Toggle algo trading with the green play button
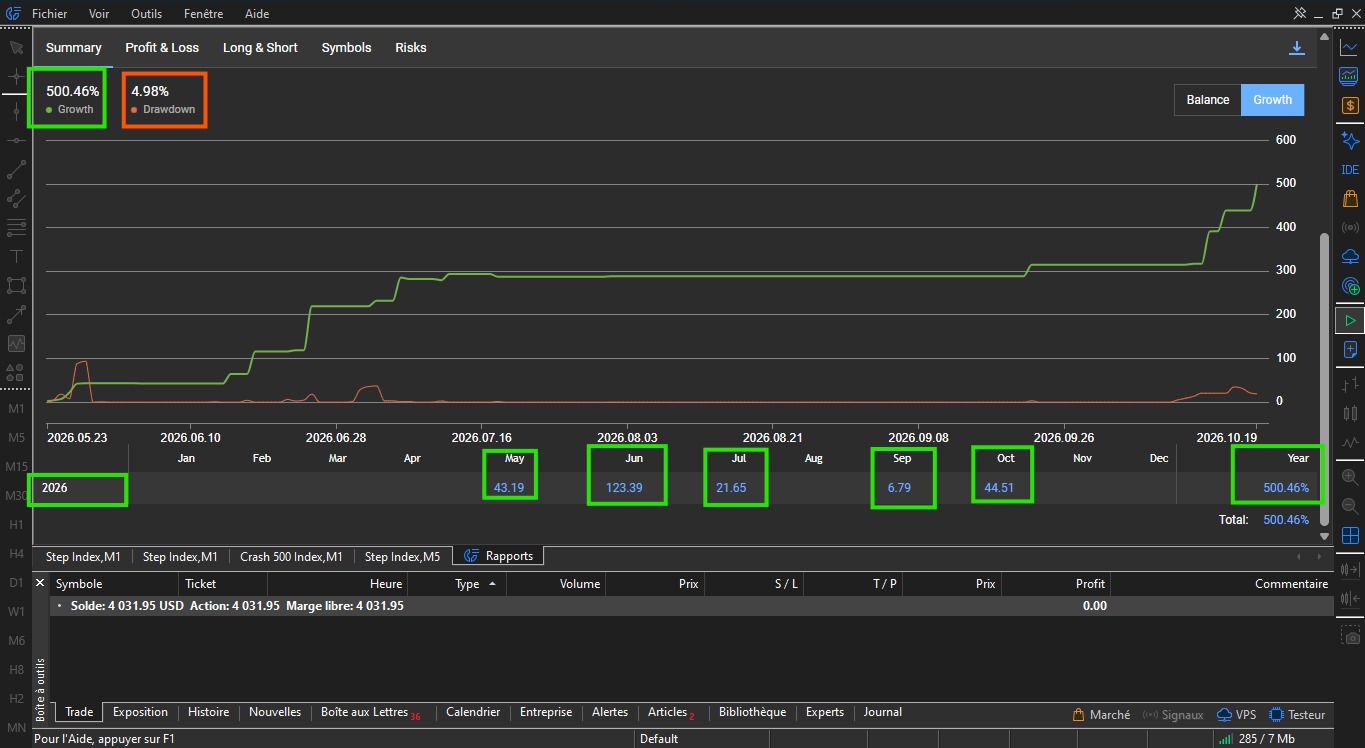The height and width of the screenshot is (748, 1365). tap(1350, 321)
